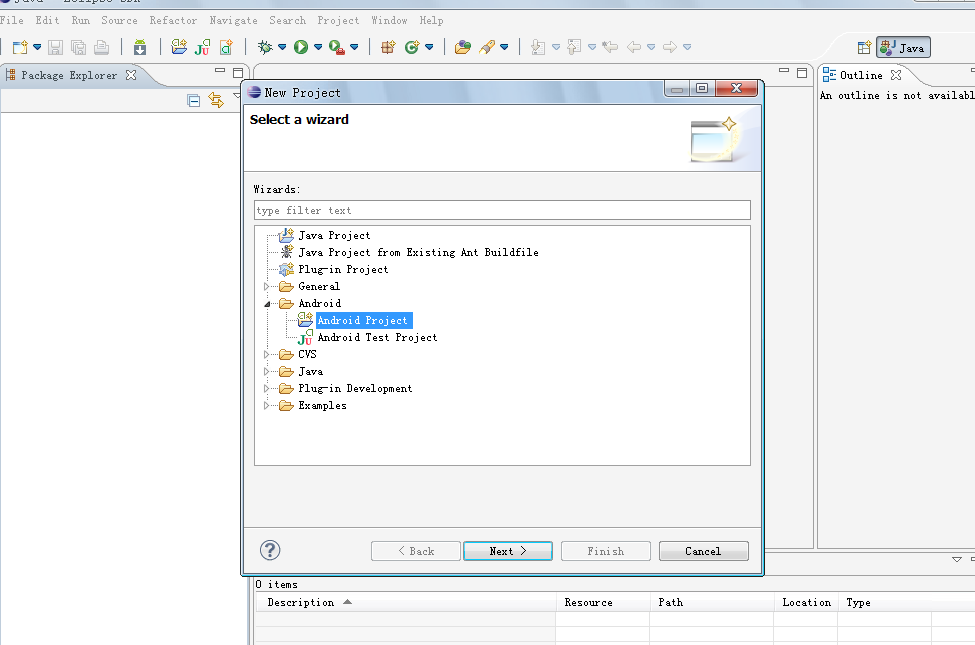Close the Package Explorer tab
This screenshot has height=645, width=975.
131,75
